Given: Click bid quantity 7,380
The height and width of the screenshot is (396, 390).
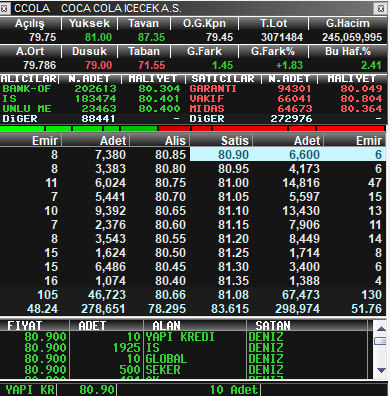Looking at the screenshot, I should (110, 155).
